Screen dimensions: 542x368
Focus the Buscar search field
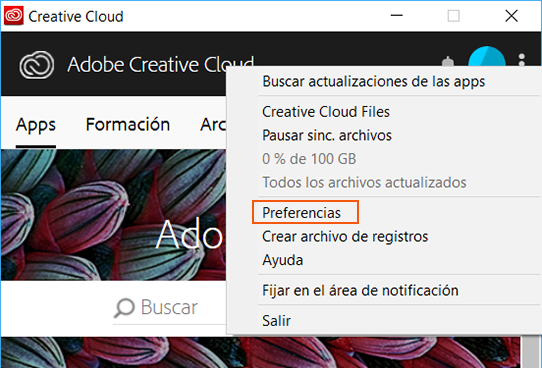click(x=169, y=307)
